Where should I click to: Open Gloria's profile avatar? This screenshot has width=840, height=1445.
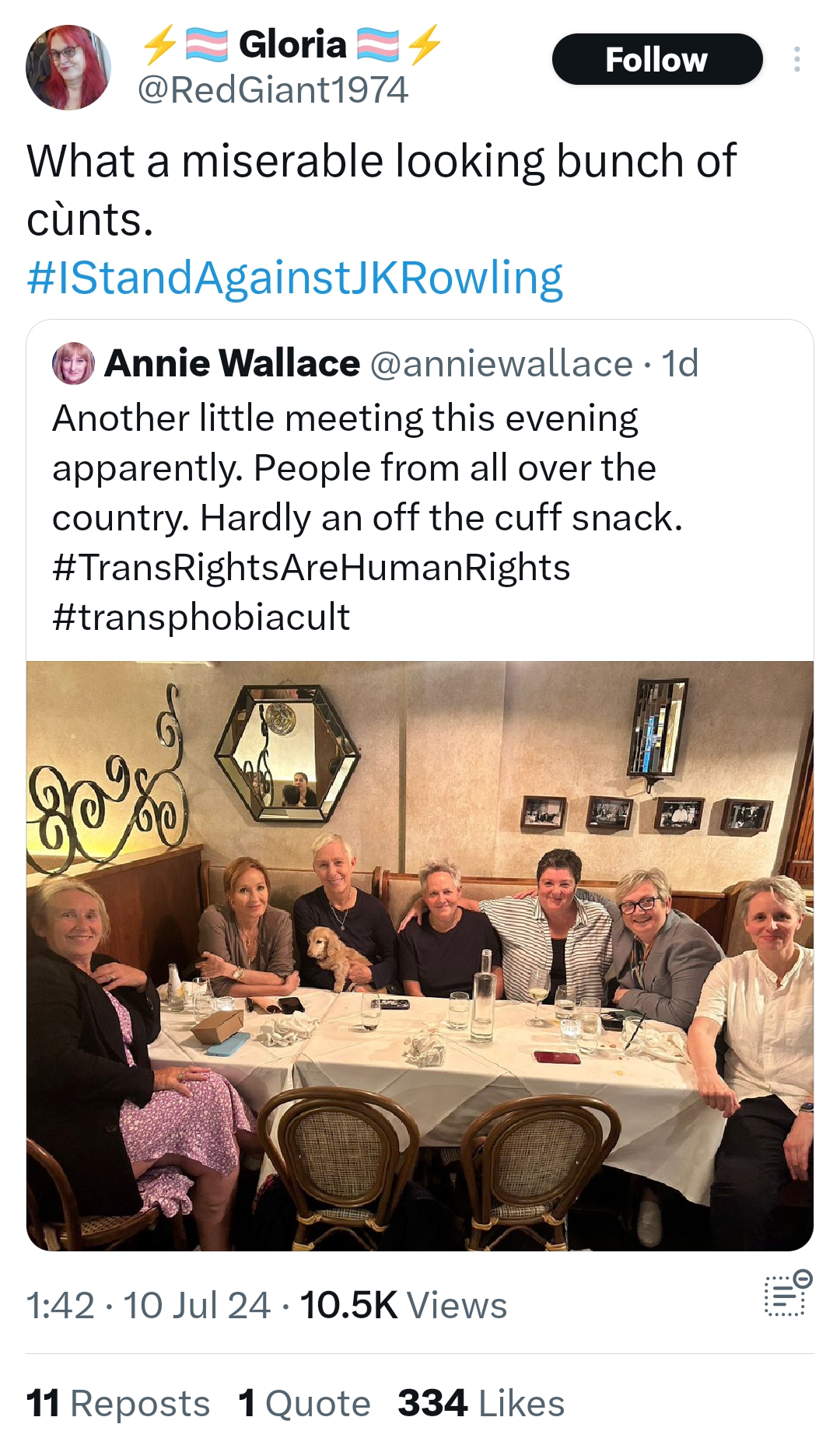pos(68,67)
